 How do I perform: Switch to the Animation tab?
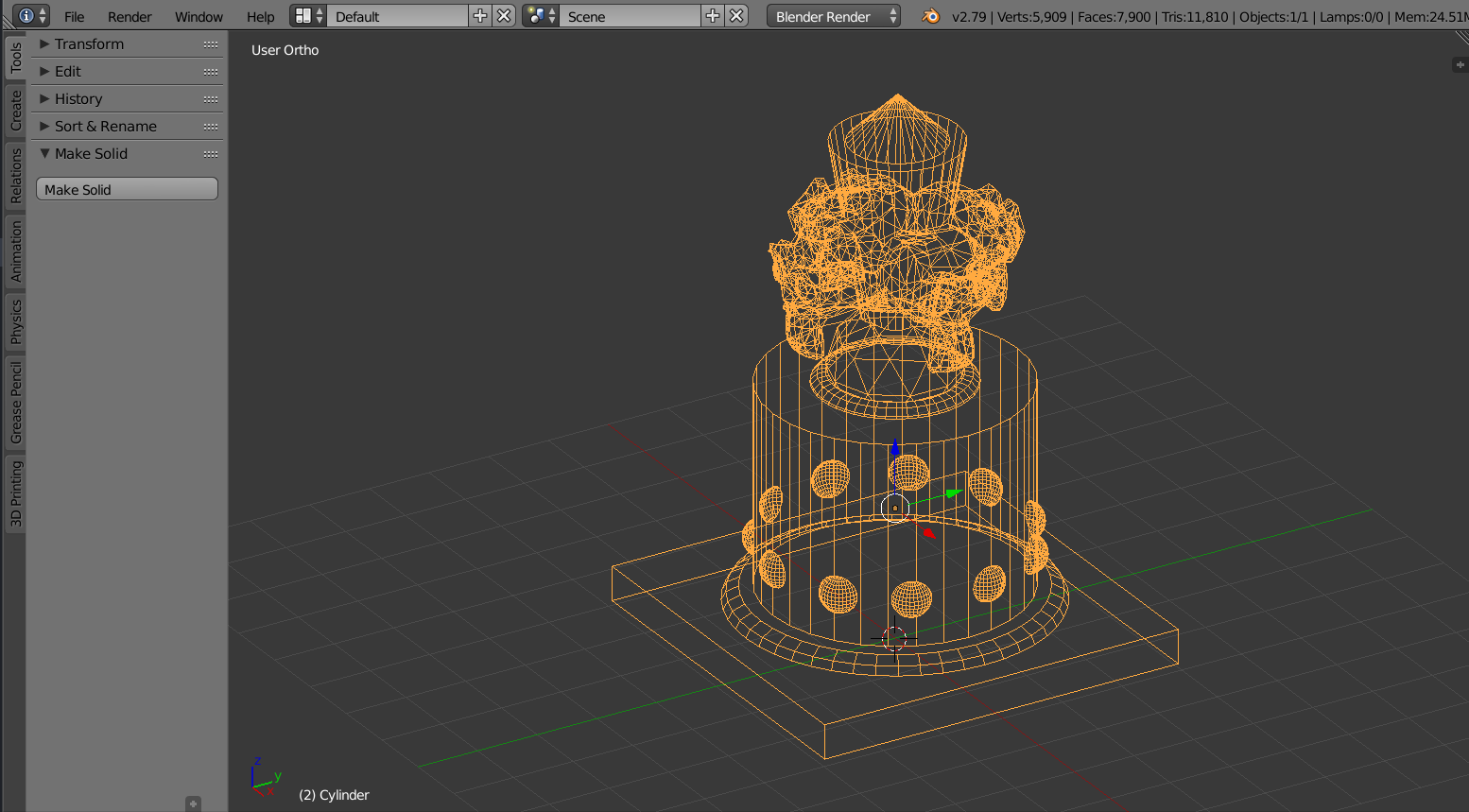click(x=15, y=252)
